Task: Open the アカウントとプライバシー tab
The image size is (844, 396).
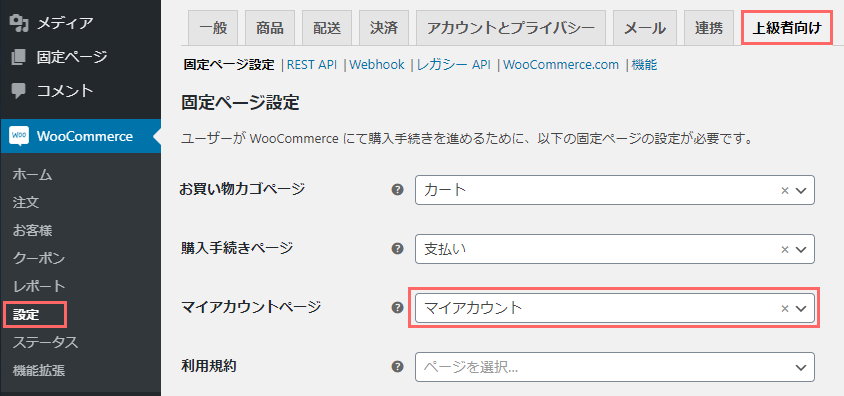Action: pyautogui.click(x=511, y=29)
